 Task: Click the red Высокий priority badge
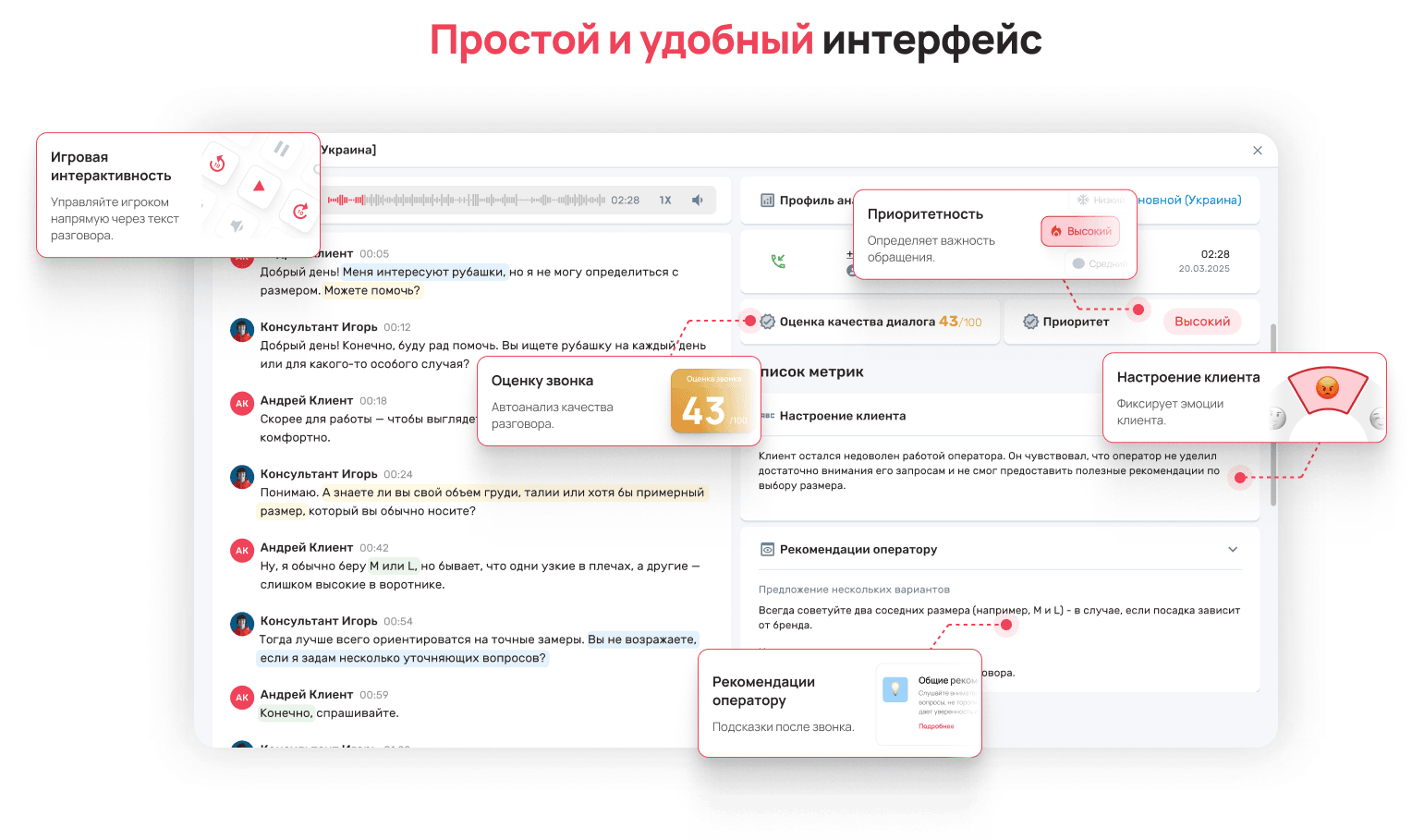tap(1201, 322)
